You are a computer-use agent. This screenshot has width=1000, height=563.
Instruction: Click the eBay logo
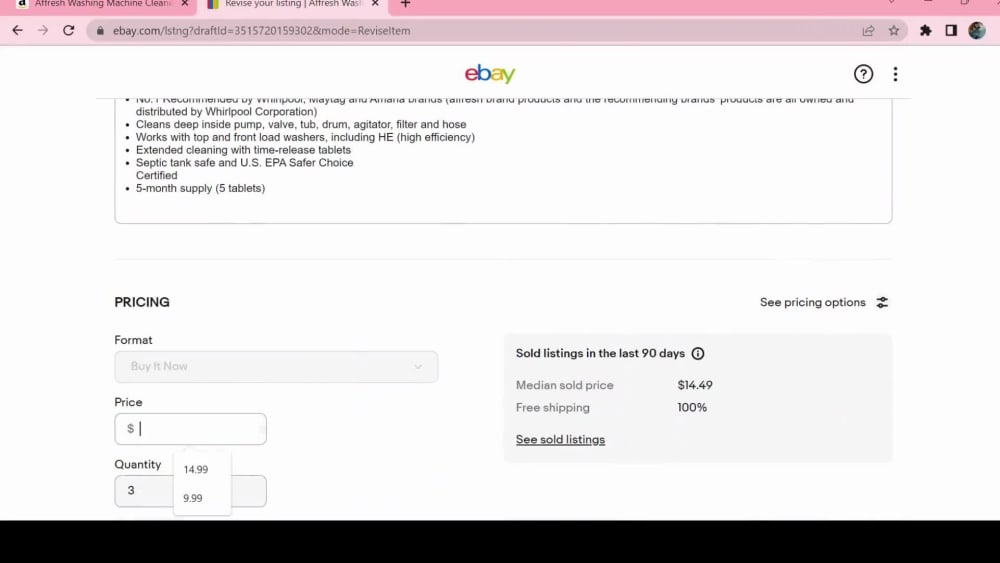point(490,73)
